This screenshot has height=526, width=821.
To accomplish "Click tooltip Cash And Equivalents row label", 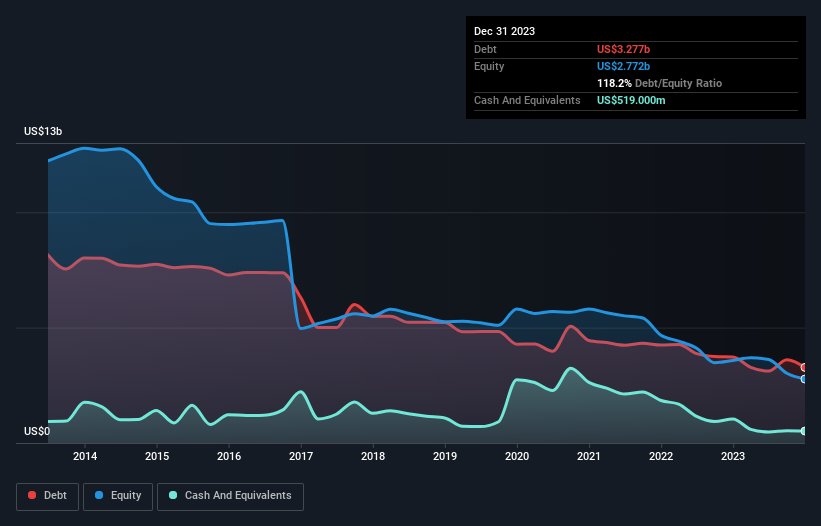I will [x=527, y=100].
